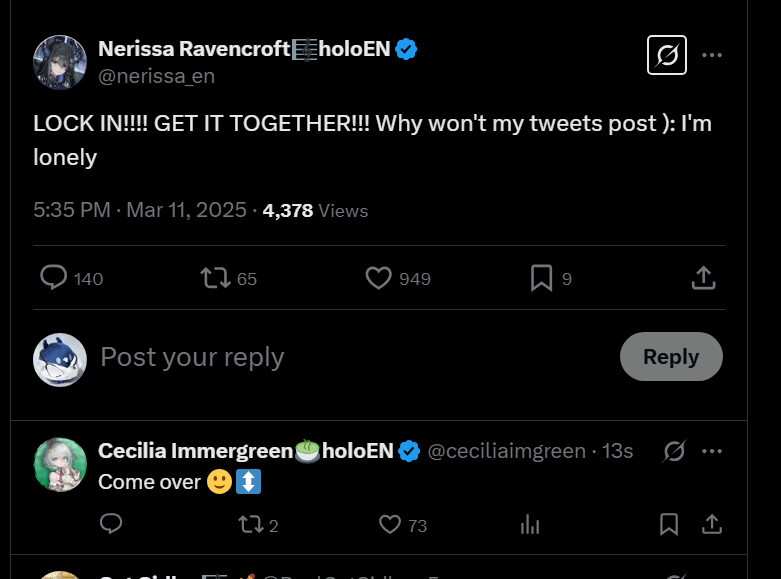Click Cecilia Immergreen's profile picture

click(x=60, y=465)
